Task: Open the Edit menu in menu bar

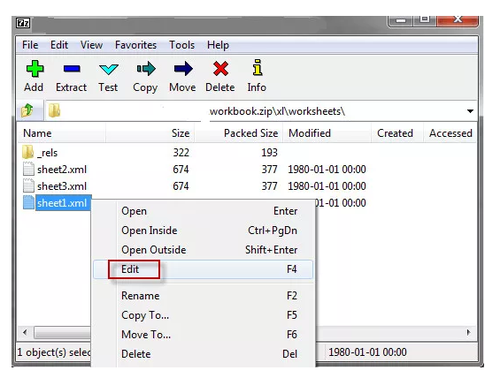Action: pos(59,45)
